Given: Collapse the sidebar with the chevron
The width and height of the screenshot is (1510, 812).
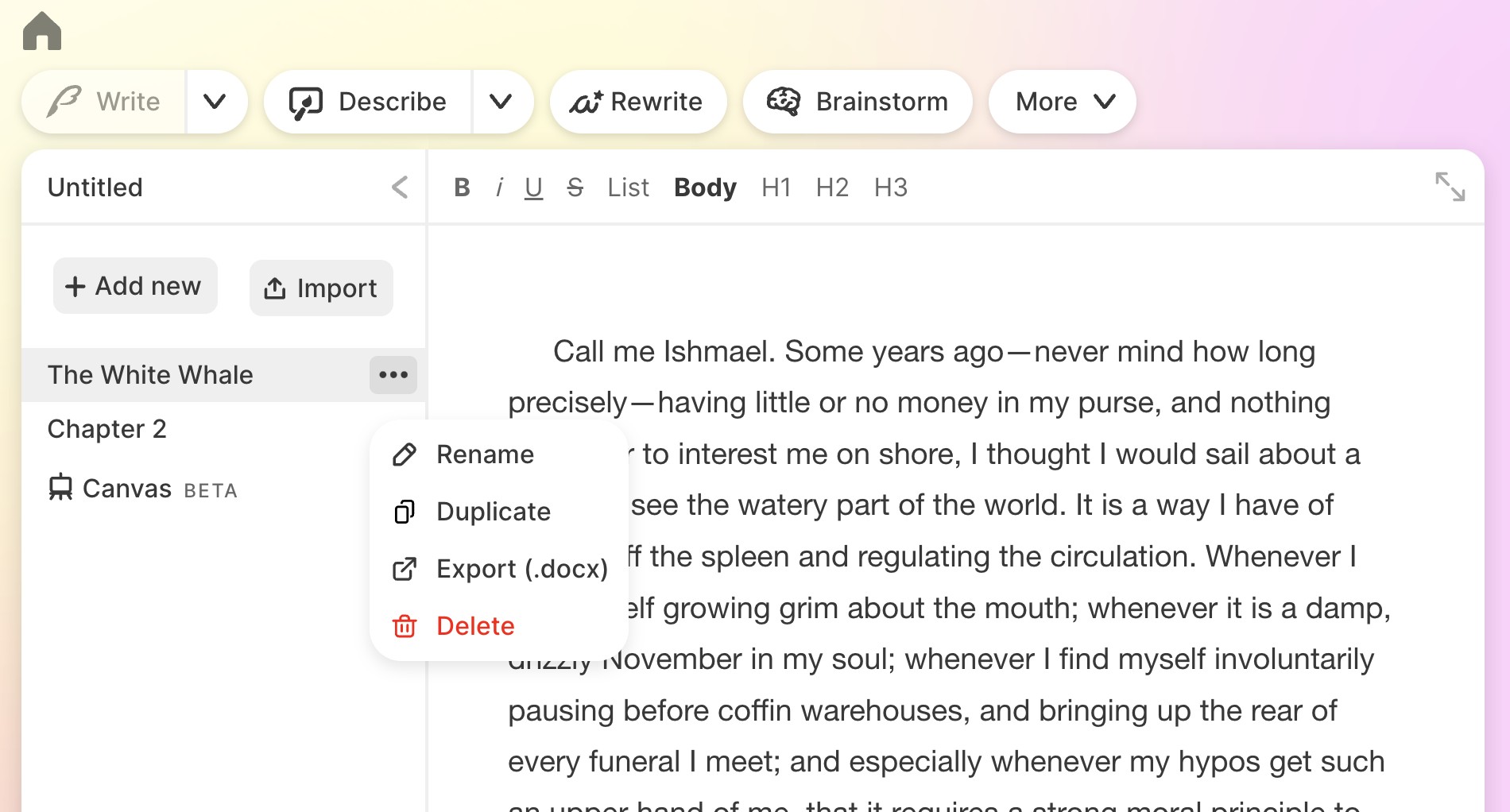Looking at the screenshot, I should (400, 188).
